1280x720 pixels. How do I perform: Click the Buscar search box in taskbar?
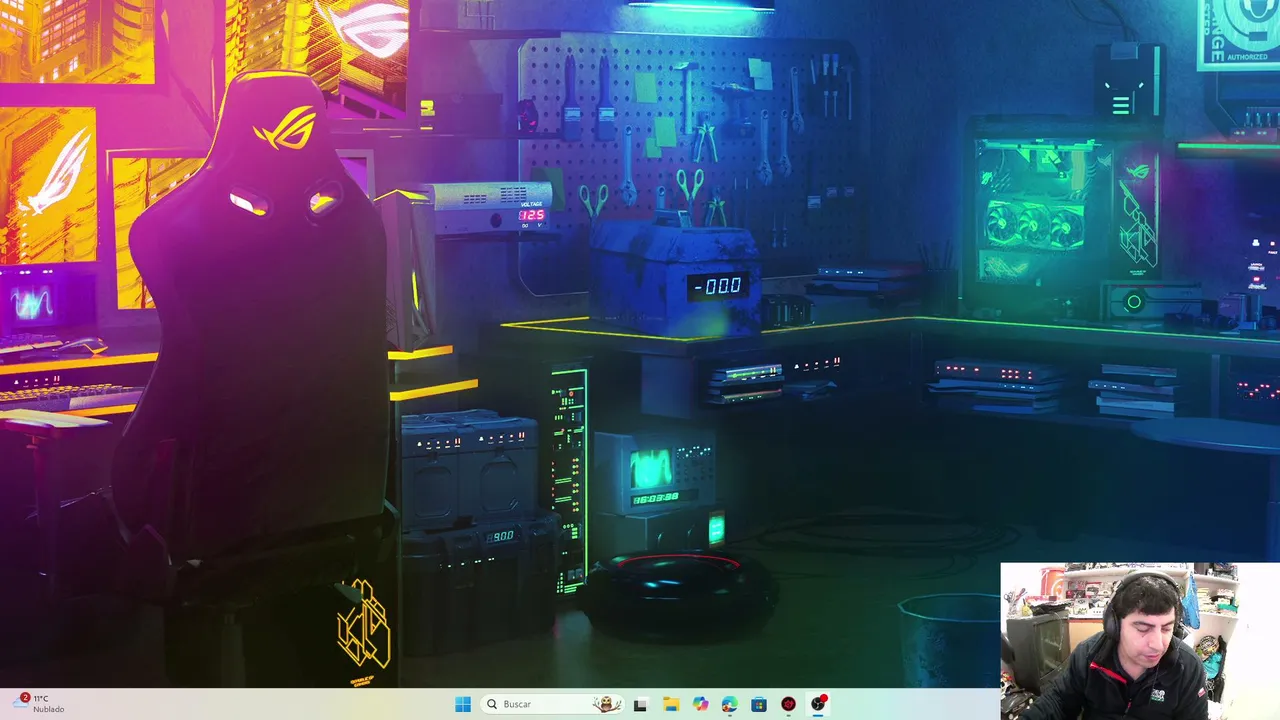pyautogui.click(x=551, y=704)
